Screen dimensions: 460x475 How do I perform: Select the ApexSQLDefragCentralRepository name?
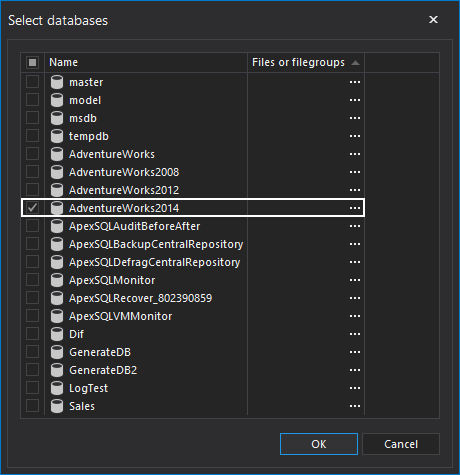point(155,262)
